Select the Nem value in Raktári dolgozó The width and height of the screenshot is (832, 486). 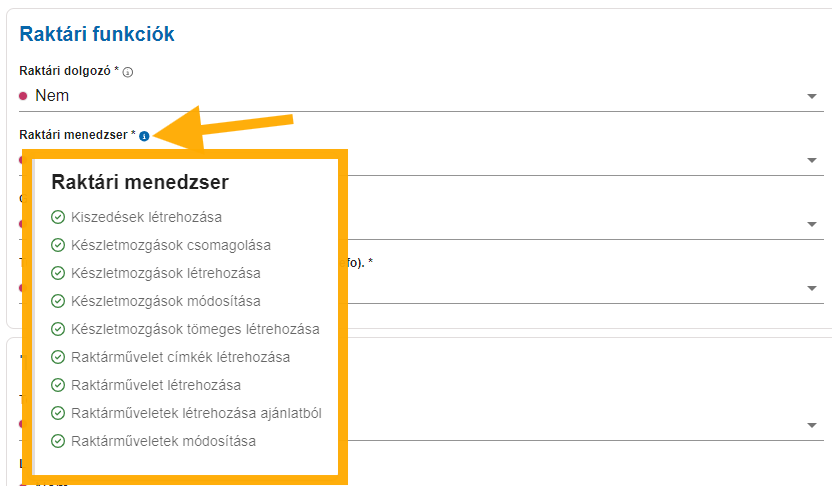[52, 96]
